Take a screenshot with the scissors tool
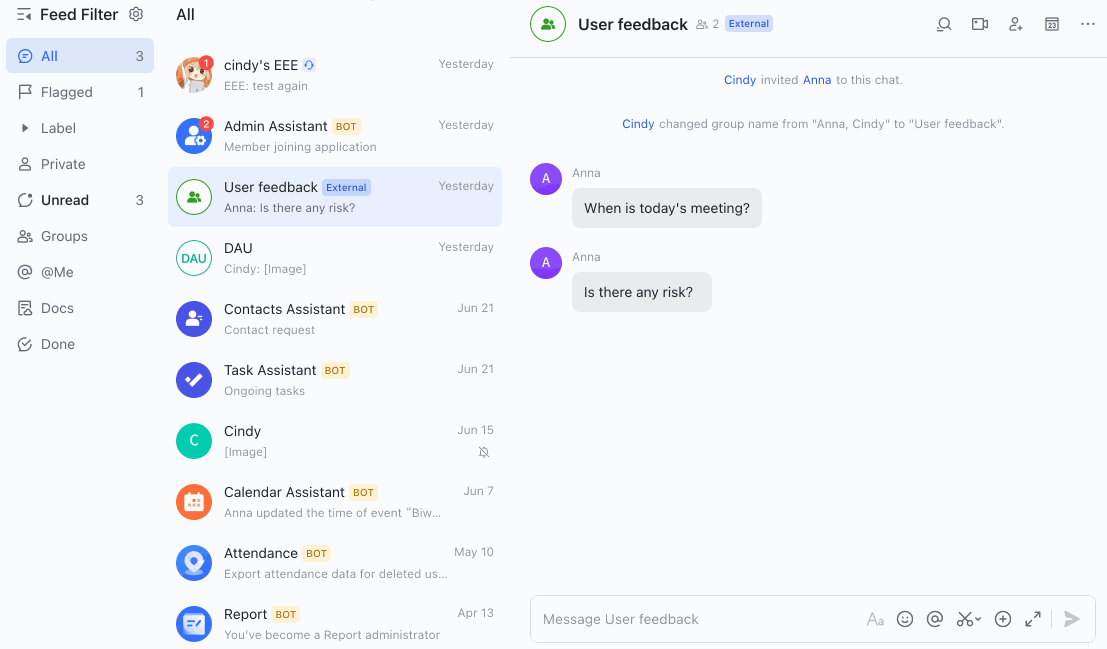 tap(964, 619)
